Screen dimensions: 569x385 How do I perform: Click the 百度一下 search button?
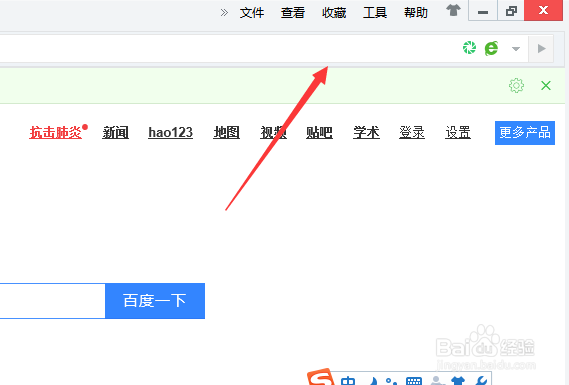click(155, 301)
